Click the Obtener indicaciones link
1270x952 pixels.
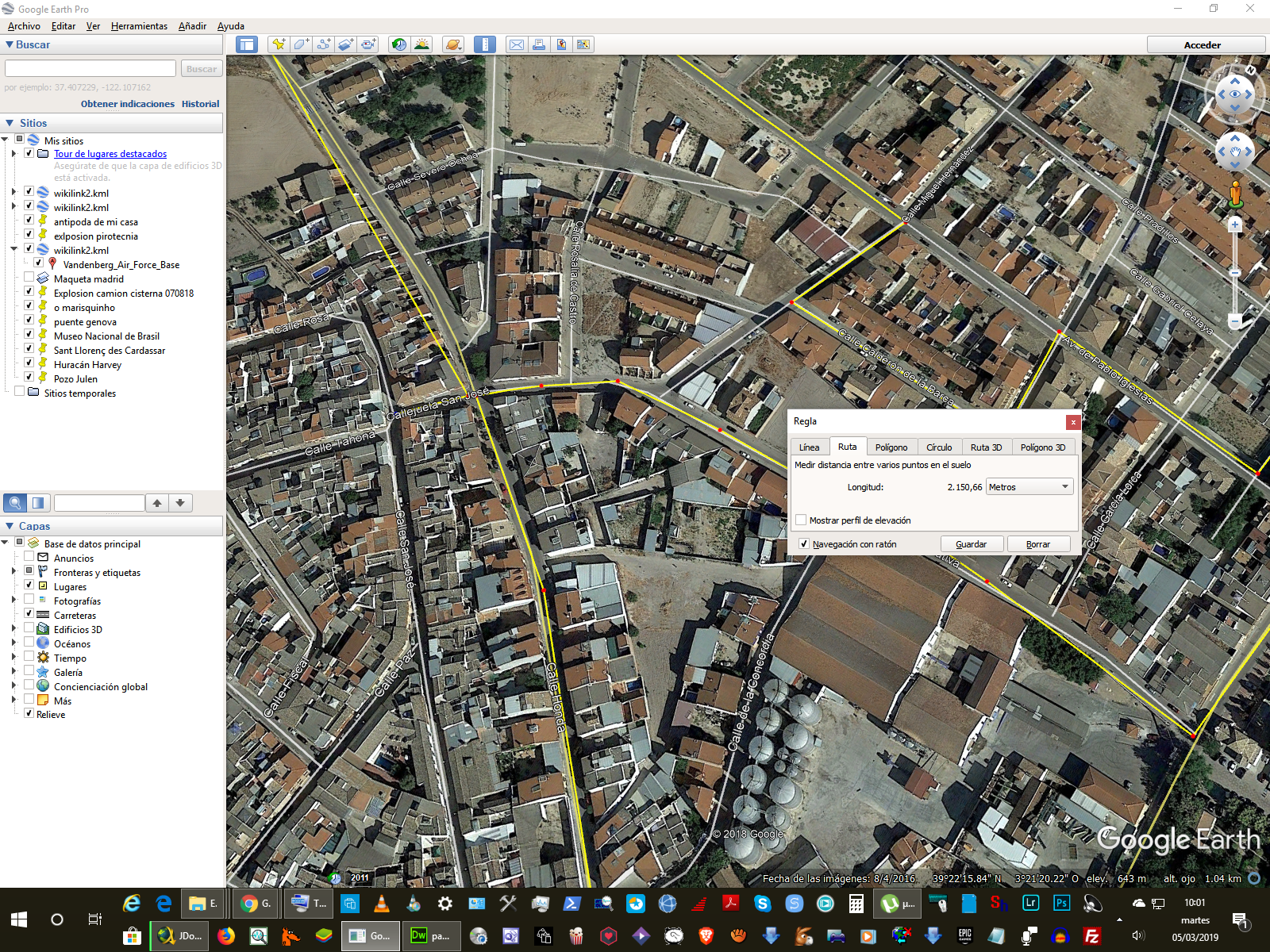point(127,104)
